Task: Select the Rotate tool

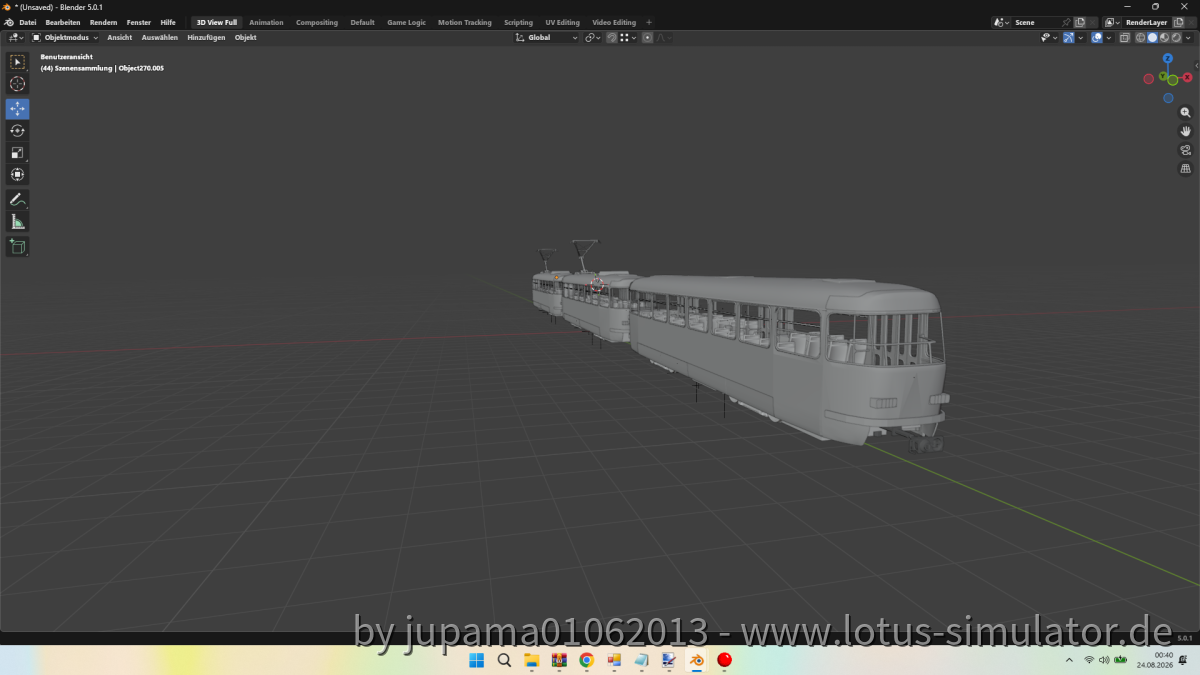Action: point(18,131)
